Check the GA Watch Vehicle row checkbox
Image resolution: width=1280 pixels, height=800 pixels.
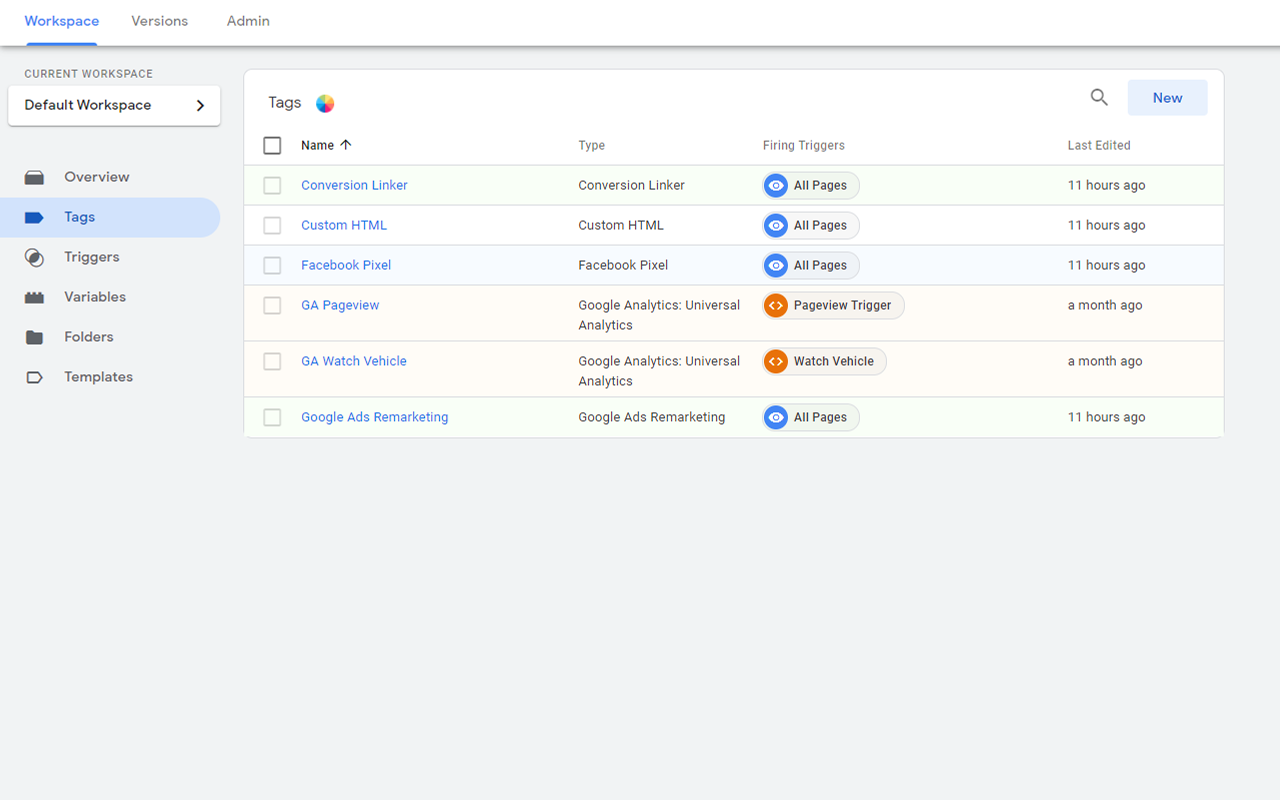tap(272, 361)
